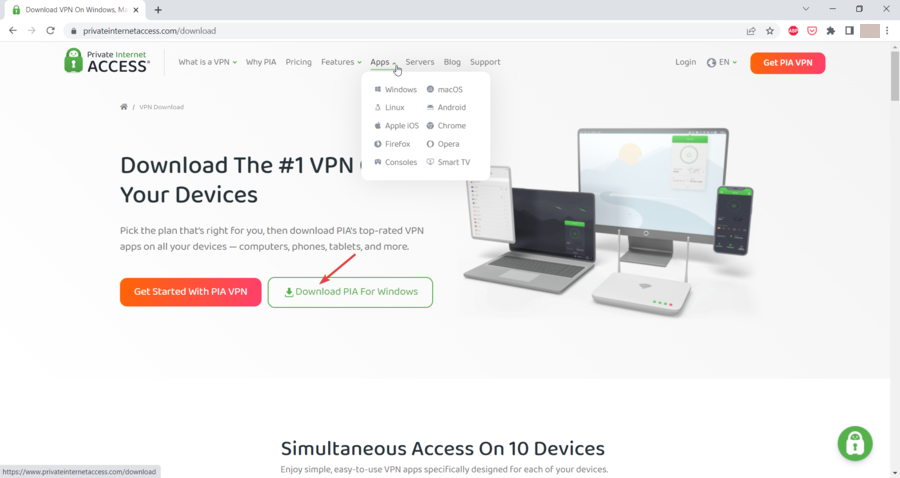
Task: Select Smart TV from the Apps menu
Action: 448,162
